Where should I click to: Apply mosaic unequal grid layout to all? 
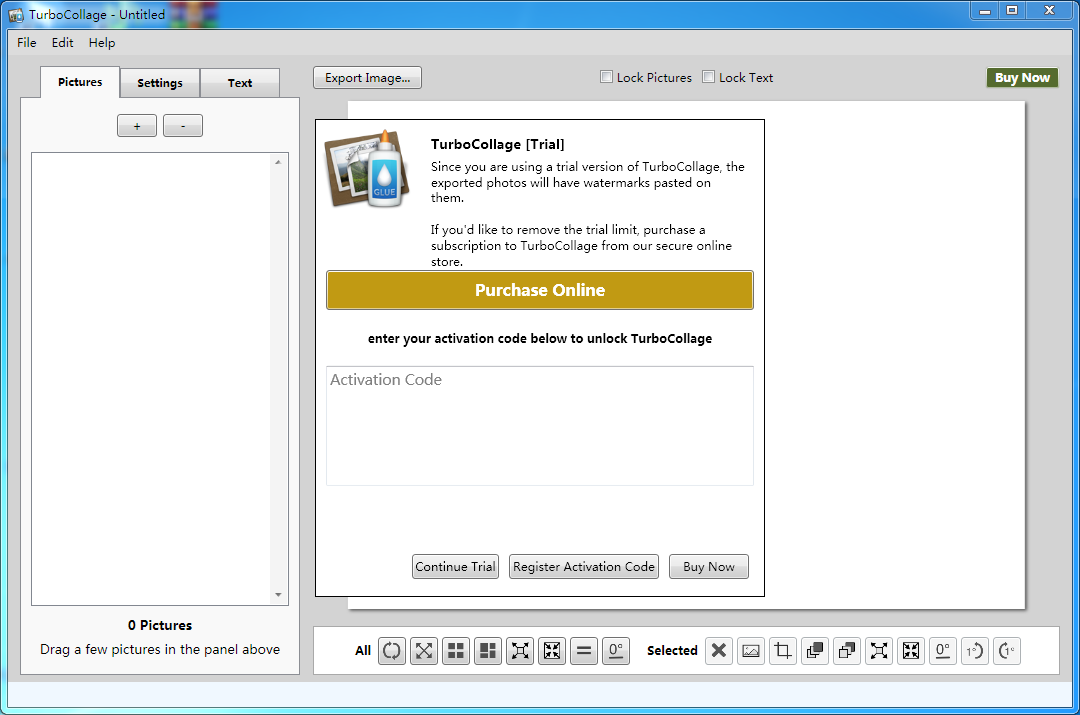coord(488,650)
